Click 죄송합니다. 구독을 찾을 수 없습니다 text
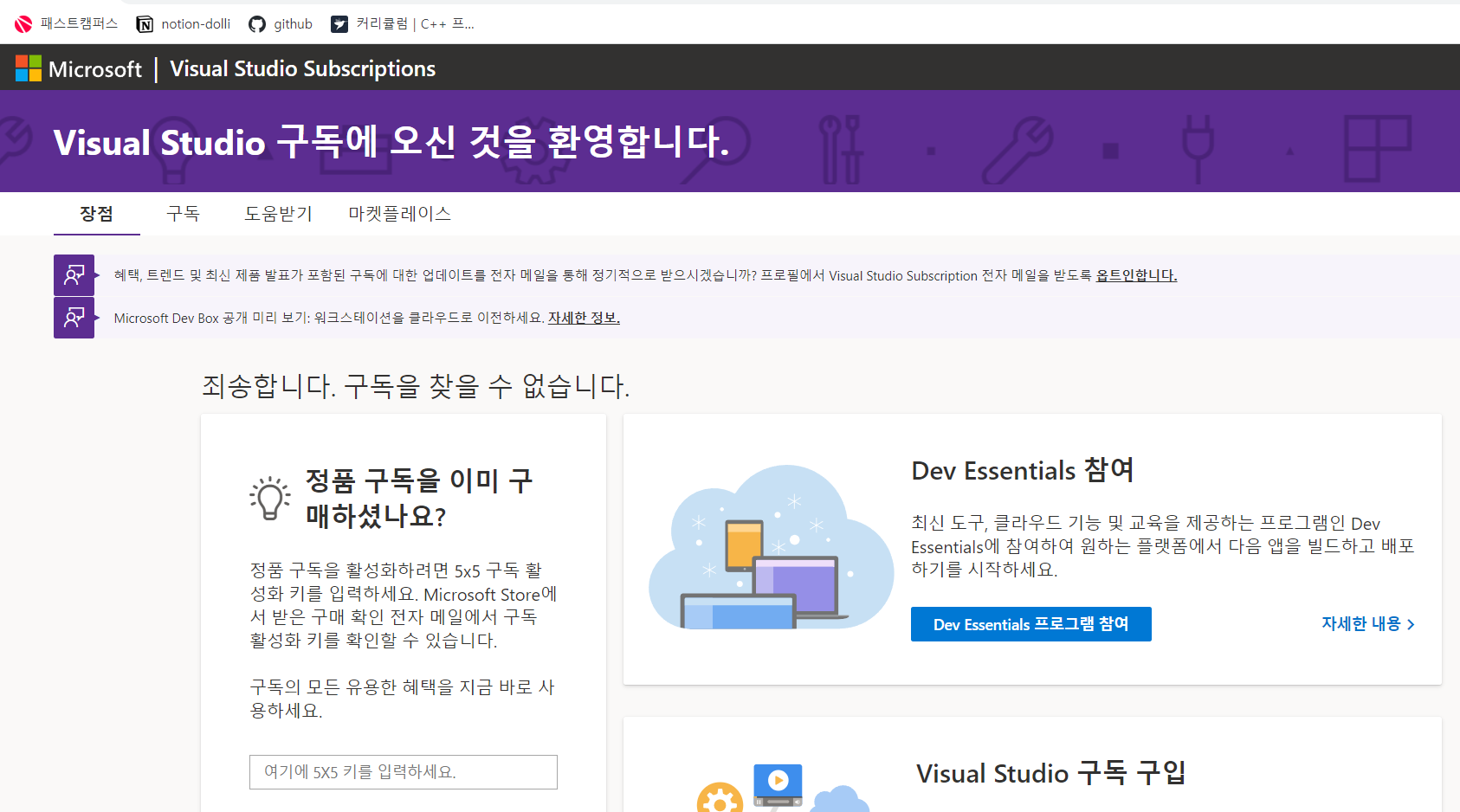This screenshot has width=1460, height=812. coord(416,386)
